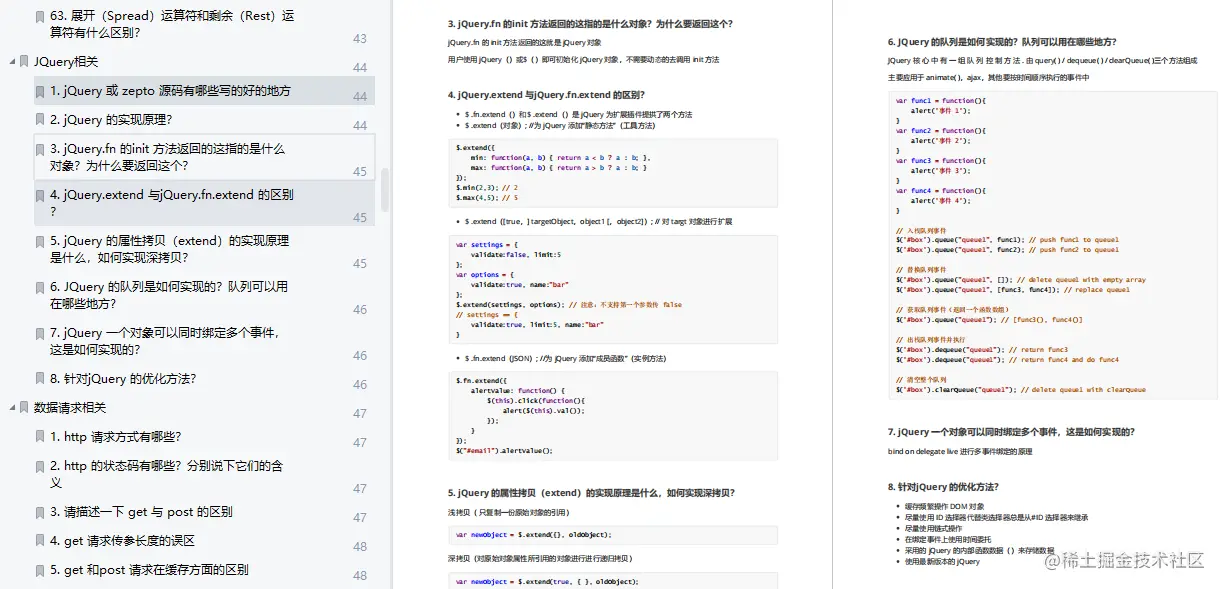Open bookmark '1. jQuery 或 zepto 源码有哪些写的好的地方'
The height and width of the screenshot is (589, 1223).
(x=170, y=91)
